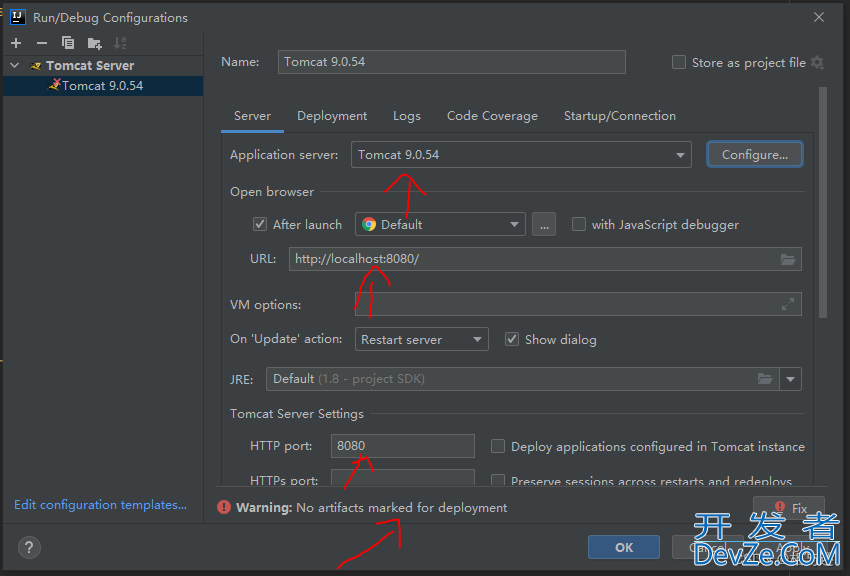Click the IntelliJ logo in the title bar
Viewport: 850px width, 576px height.
[x=17, y=17]
